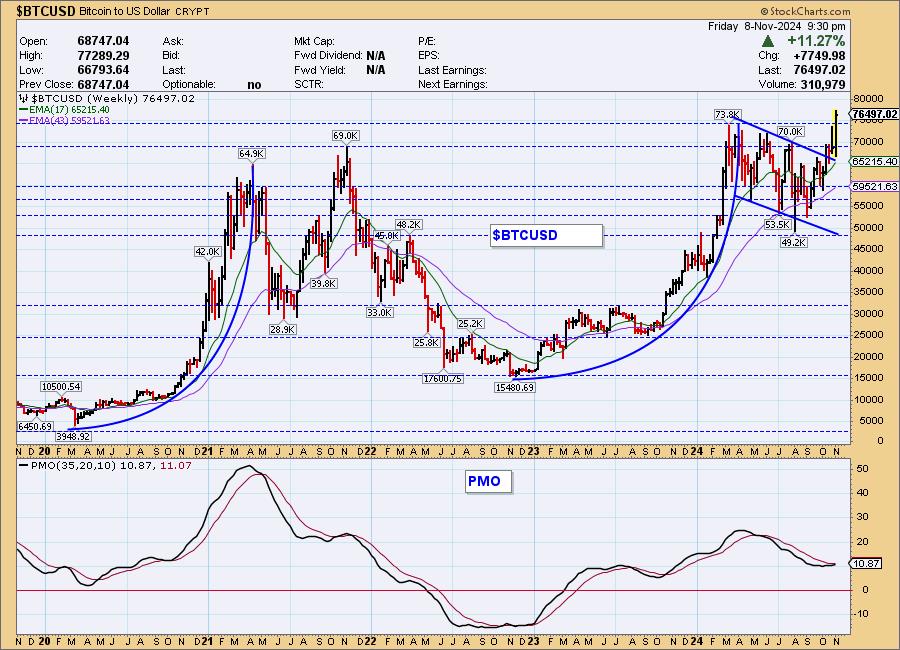Click the "48.2K" price label

[409, 225]
